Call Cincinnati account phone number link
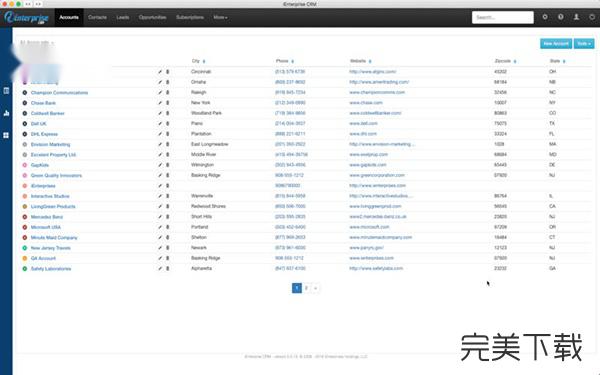 290,72
